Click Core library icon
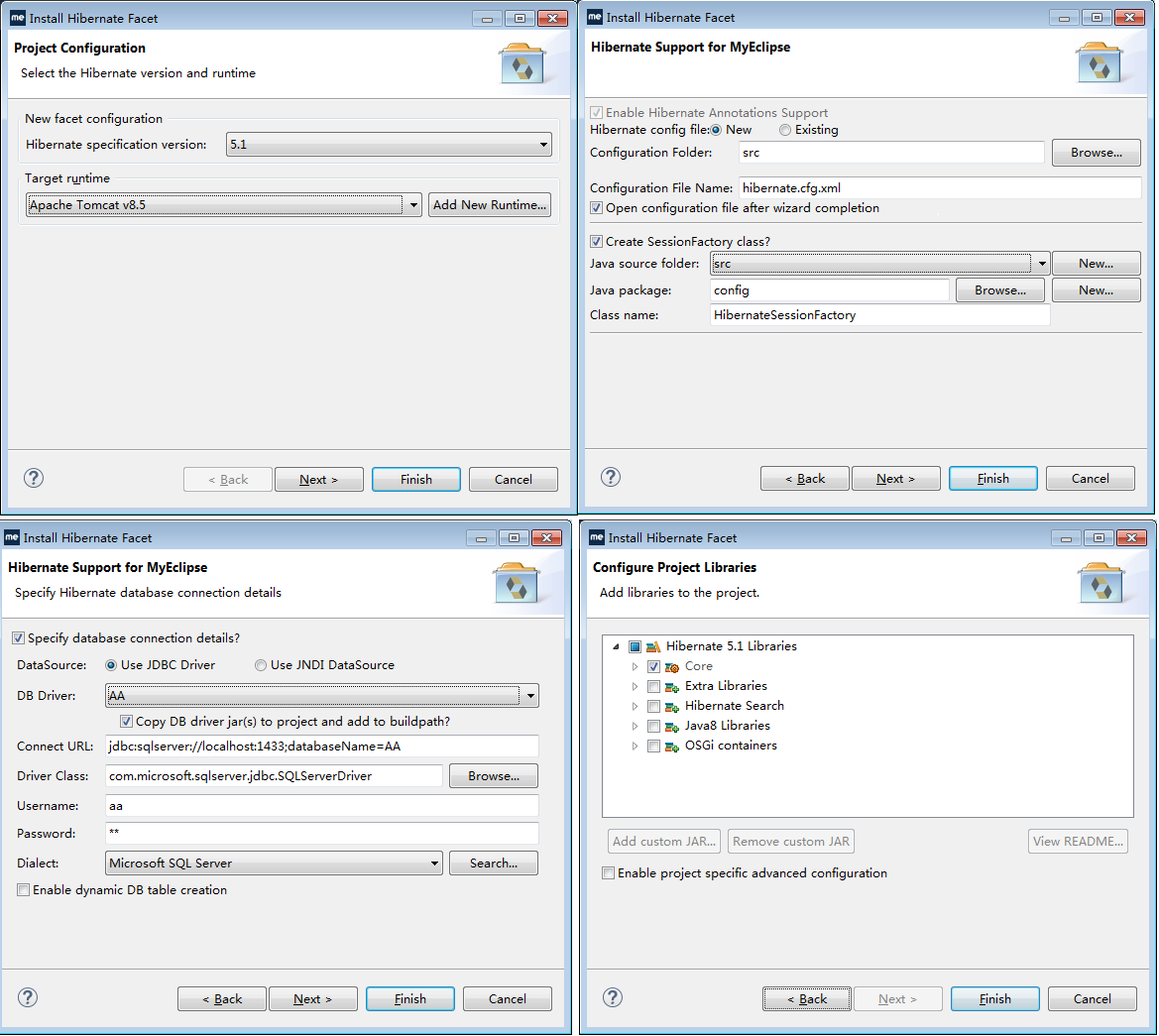 pos(672,666)
